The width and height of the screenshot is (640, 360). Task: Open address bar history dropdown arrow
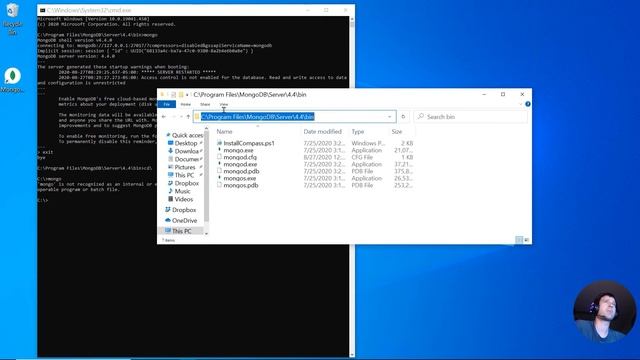click(x=390, y=117)
